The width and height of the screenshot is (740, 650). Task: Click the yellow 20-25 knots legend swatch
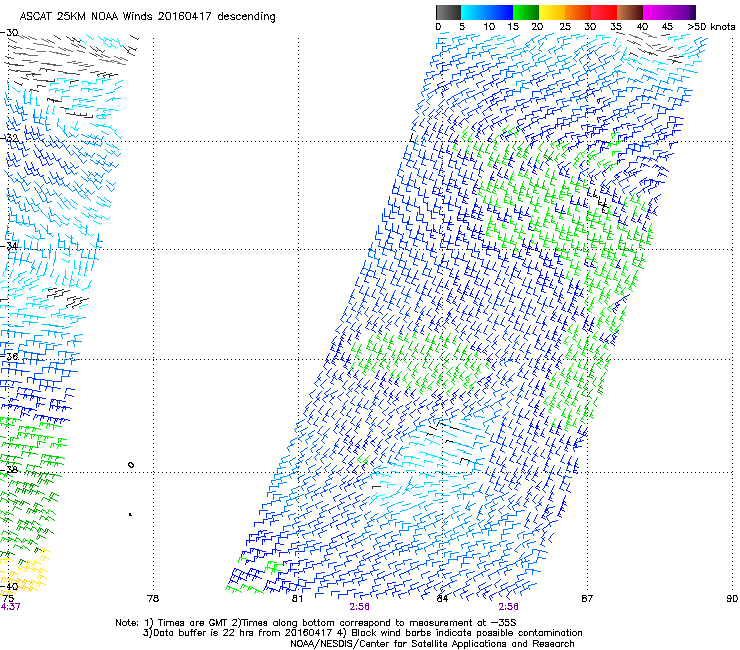552,12
